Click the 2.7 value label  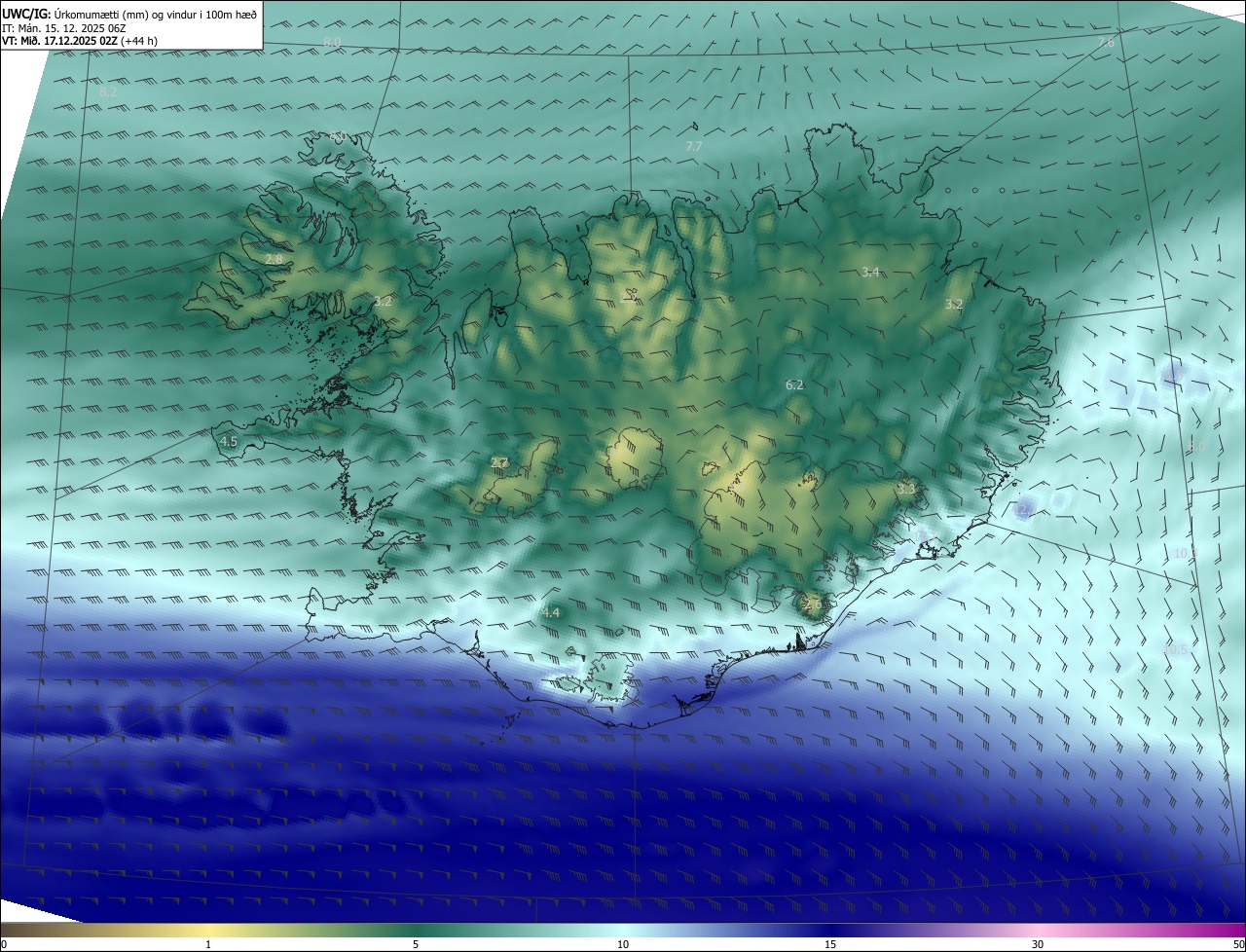point(499,462)
